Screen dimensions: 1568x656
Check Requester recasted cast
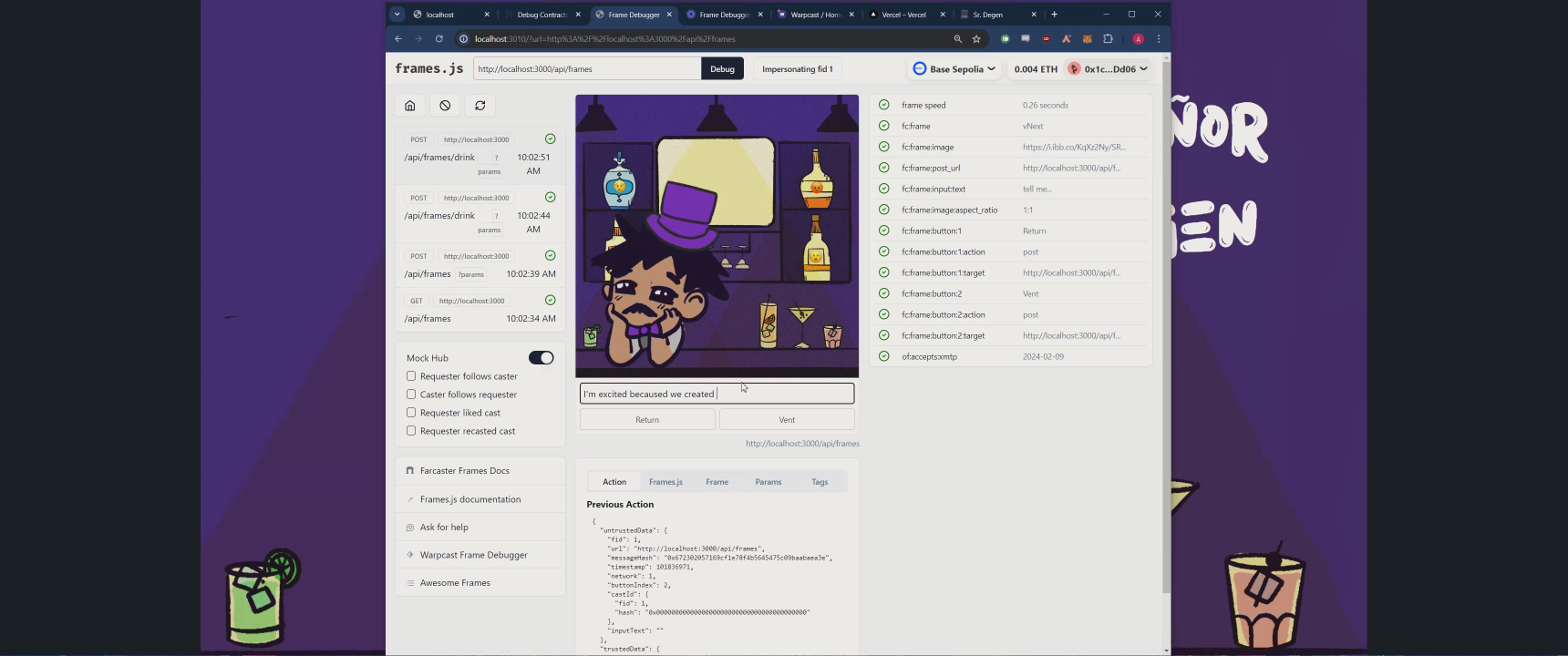(411, 431)
